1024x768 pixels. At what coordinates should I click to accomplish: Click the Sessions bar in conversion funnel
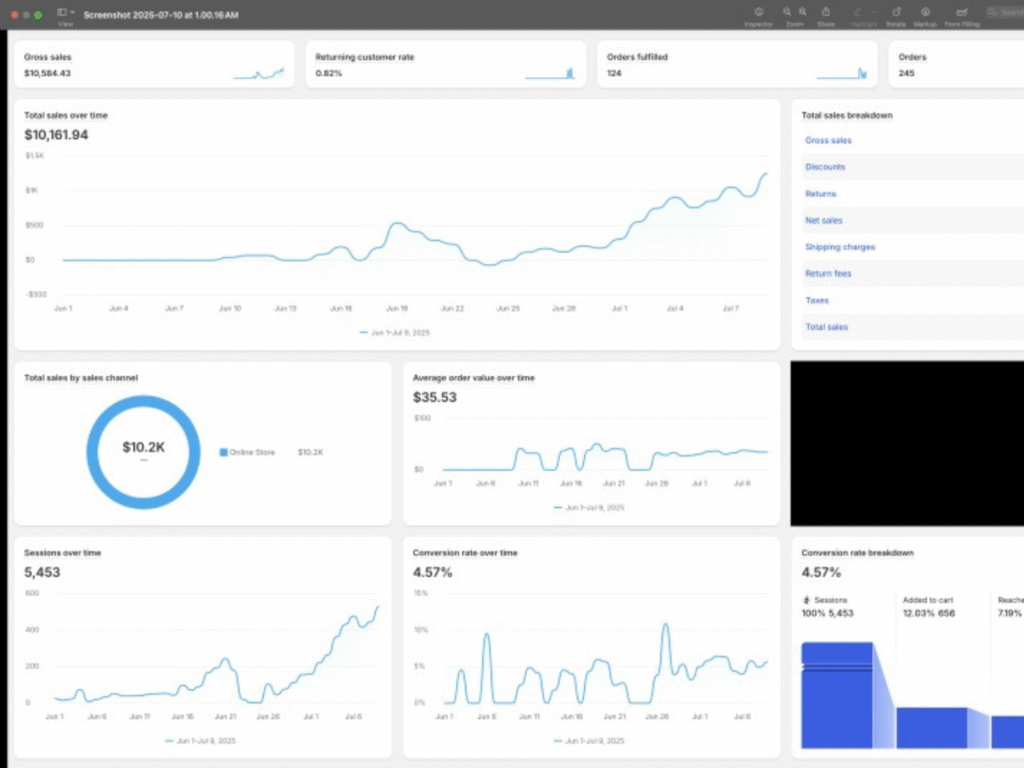tap(837, 695)
